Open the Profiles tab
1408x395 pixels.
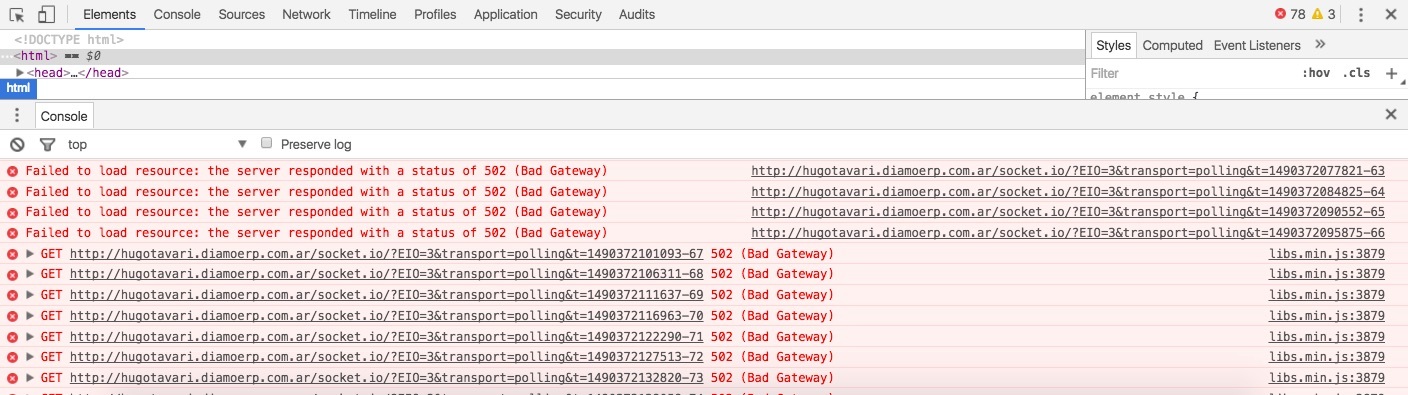(435, 14)
